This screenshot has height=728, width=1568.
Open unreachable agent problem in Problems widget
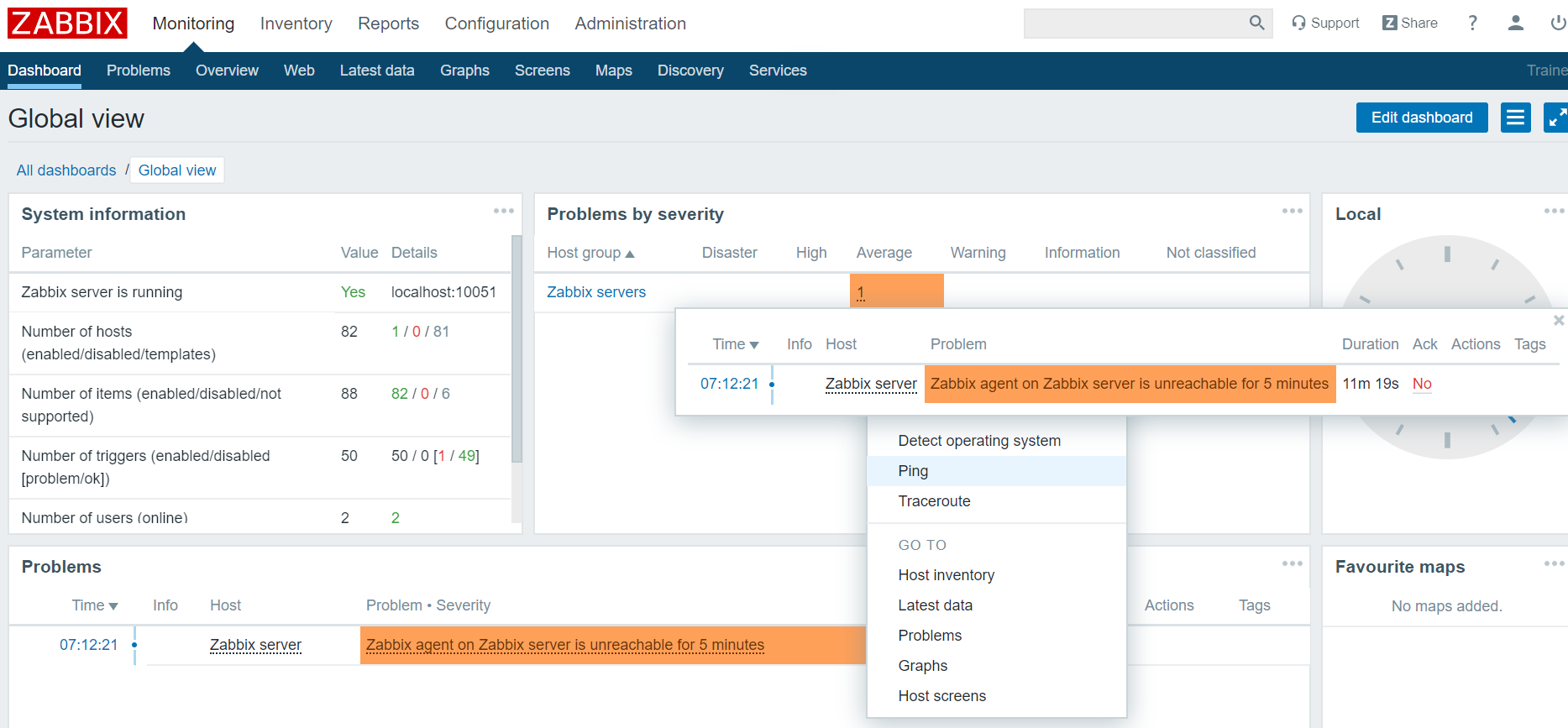pyautogui.click(x=565, y=645)
